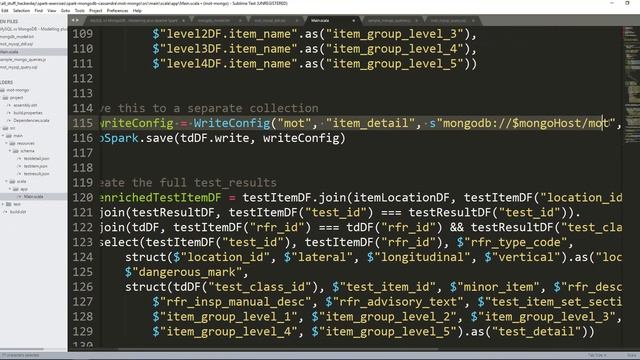Image resolution: width=640 pixels, height=360 pixels.
Task: Close the mongodb_model.txt tab
Action: tap(240, 20)
